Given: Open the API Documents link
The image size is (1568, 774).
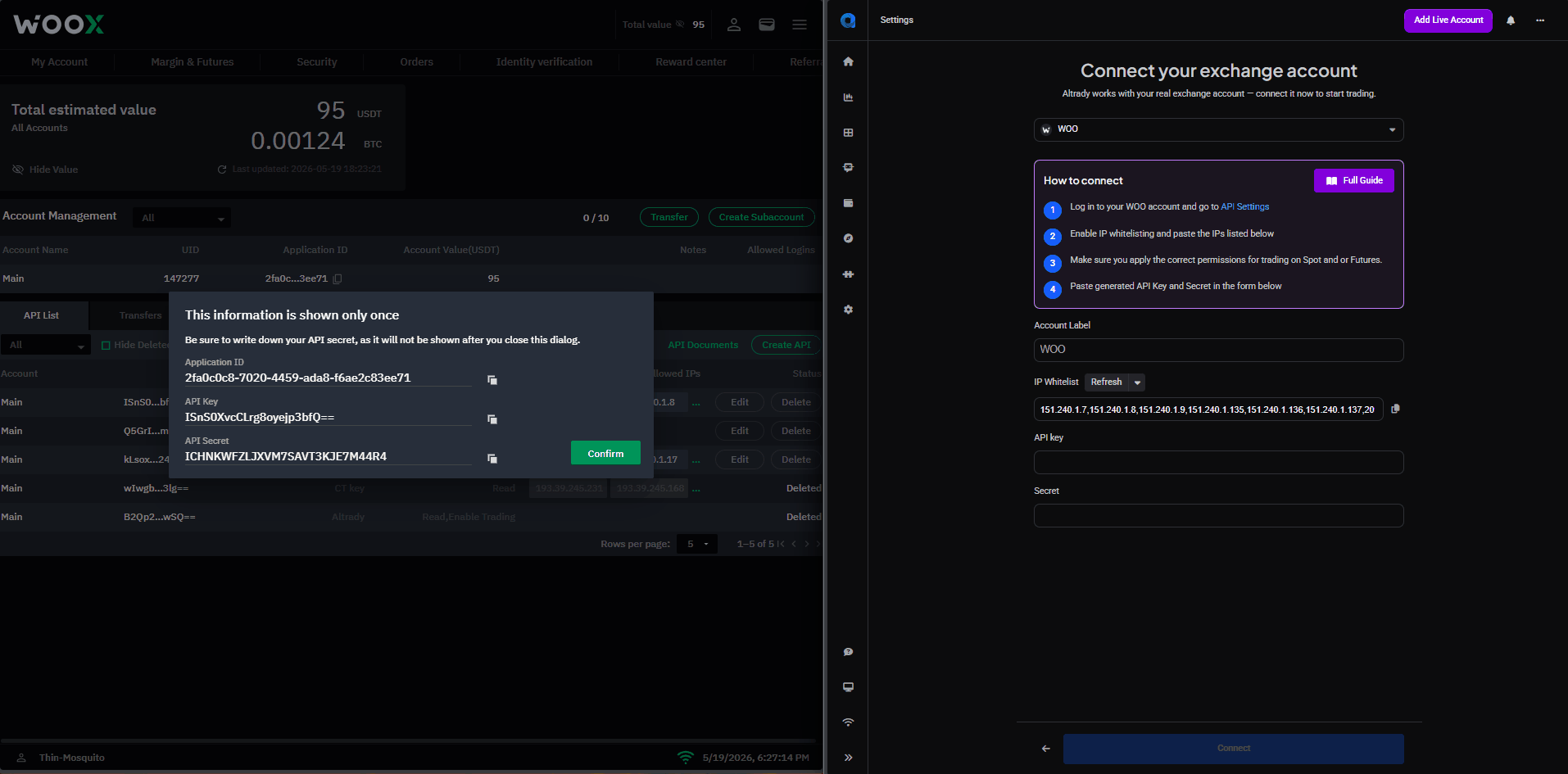Looking at the screenshot, I should coord(703,345).
